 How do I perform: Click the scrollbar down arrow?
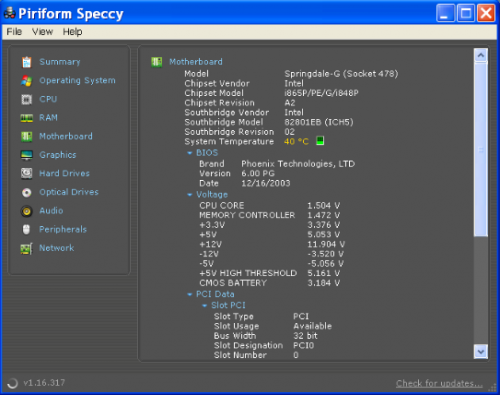pyautogui.click(x=481, y=351)
